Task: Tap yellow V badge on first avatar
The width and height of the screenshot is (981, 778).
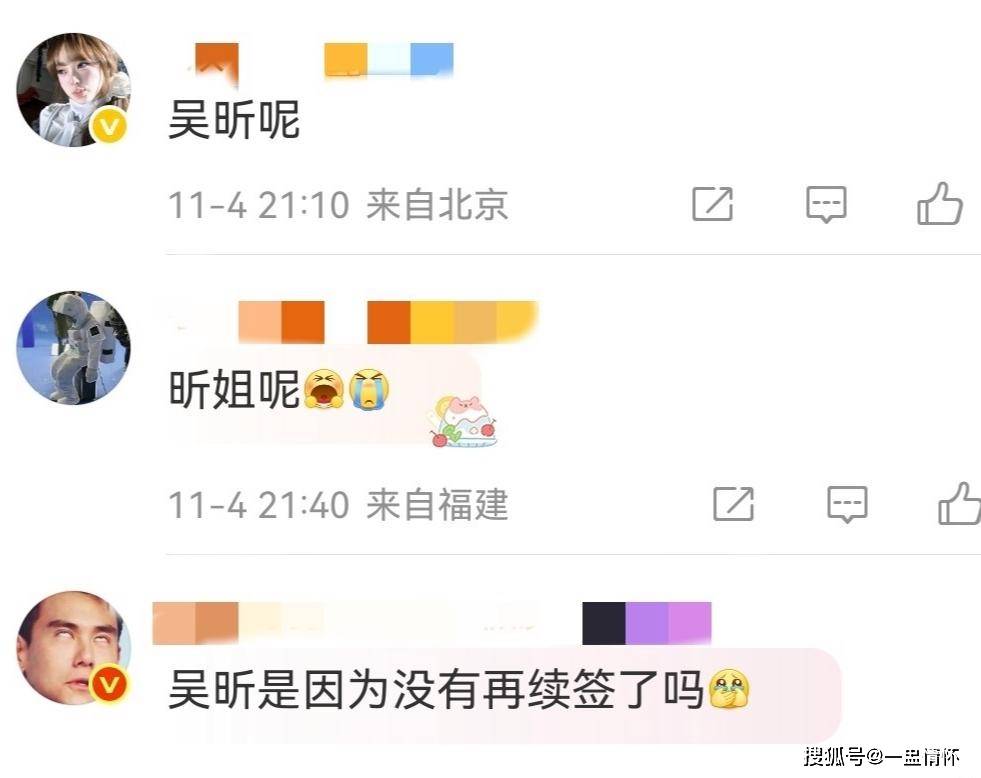Action: (x=109, y=127)
